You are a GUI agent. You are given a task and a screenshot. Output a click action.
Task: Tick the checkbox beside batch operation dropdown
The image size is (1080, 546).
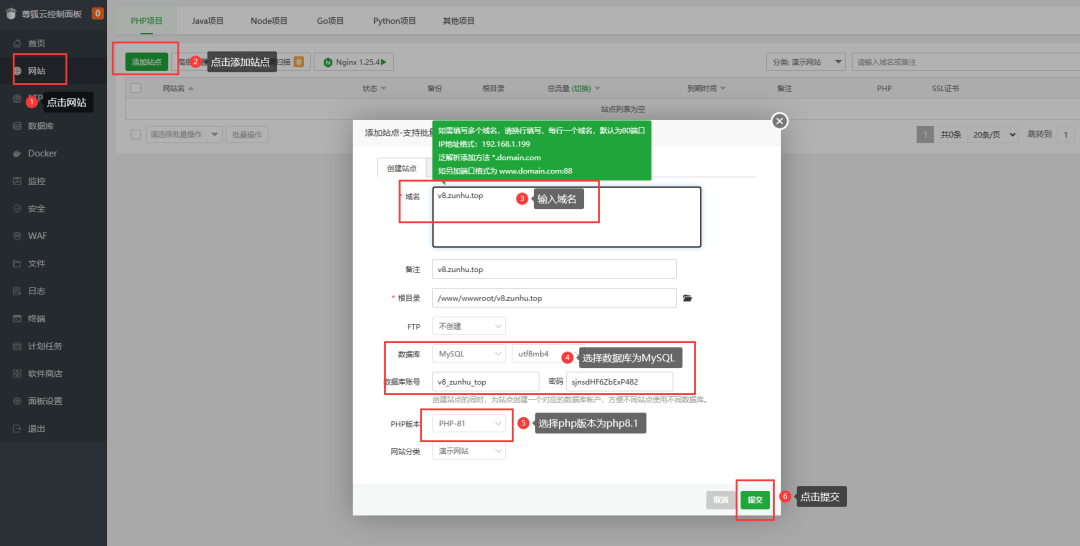[x=136, y=134]
